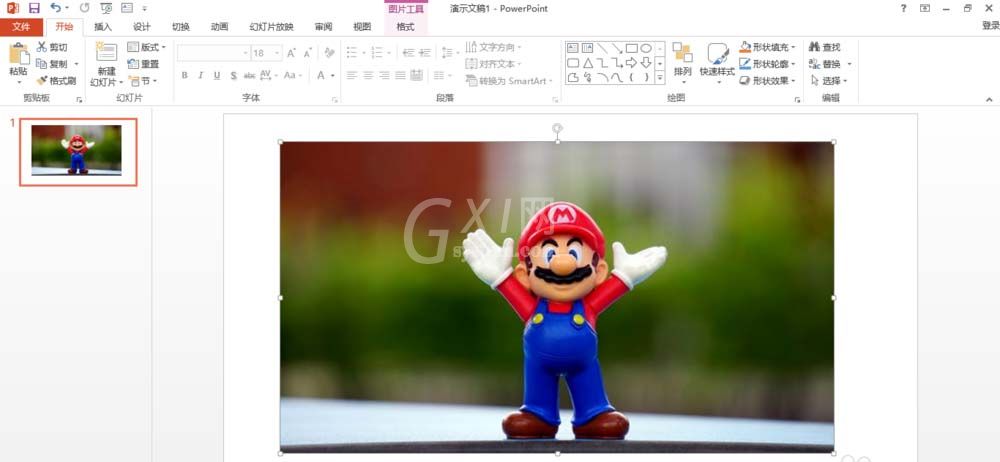
Task: Switch to Transitions (切换) tab
Action: click(x=180, y=27)
